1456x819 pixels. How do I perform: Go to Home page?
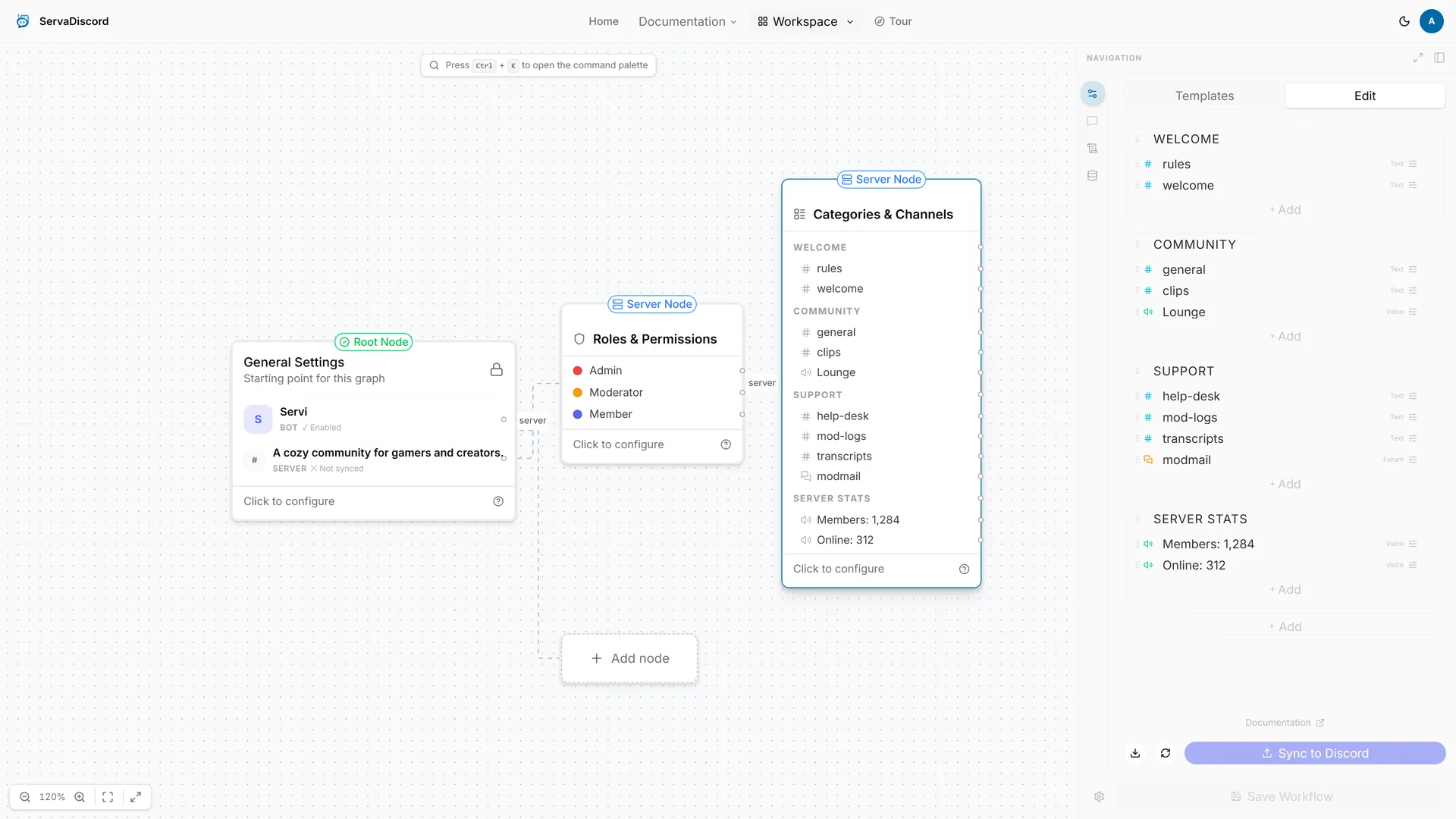pos(604,21)
